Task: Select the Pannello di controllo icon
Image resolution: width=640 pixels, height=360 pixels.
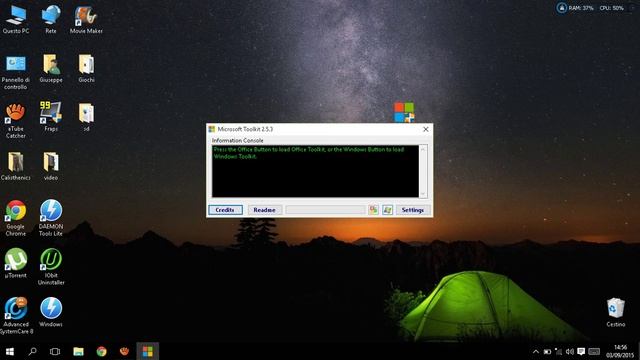Action: click(16, 72)
